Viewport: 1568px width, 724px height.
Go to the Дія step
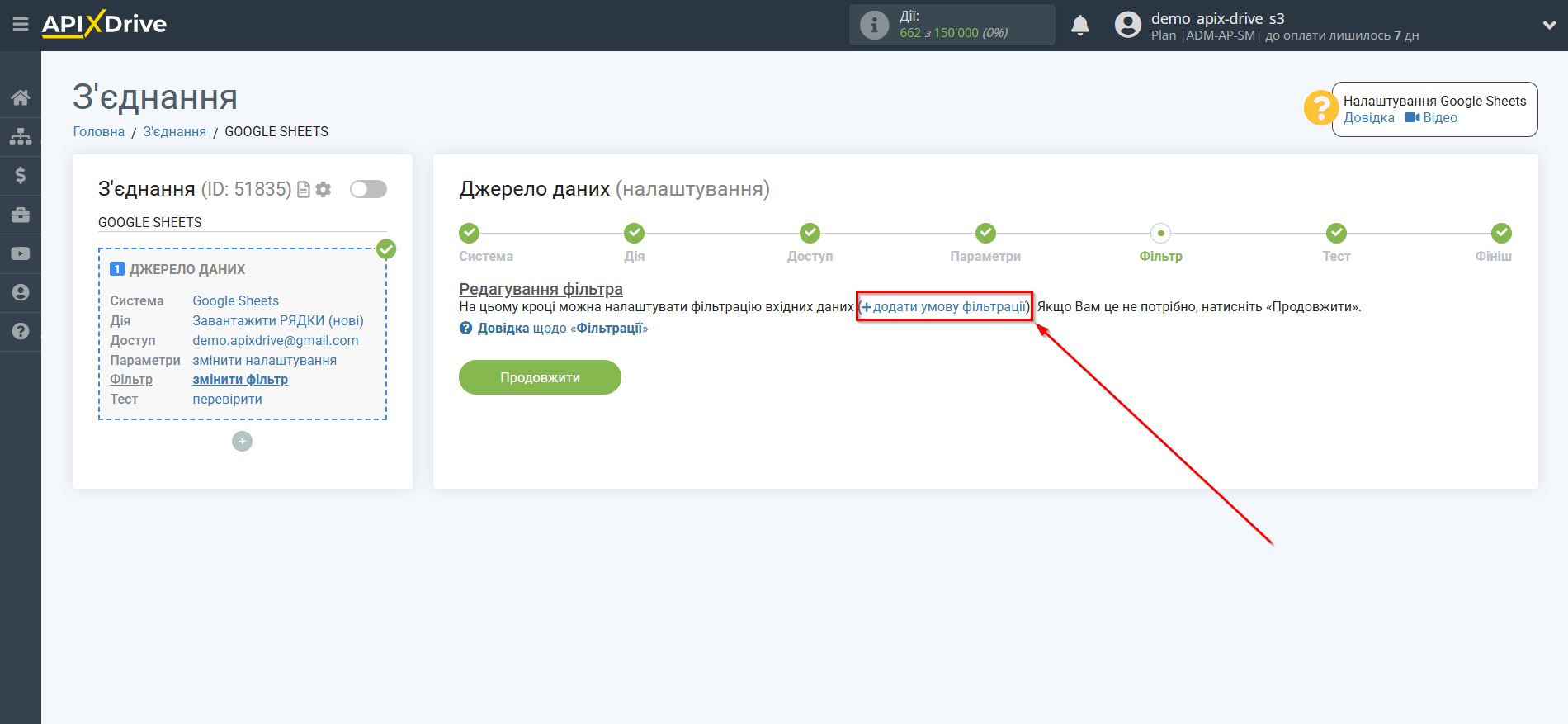pyautogui.click(x=634, y=234)
